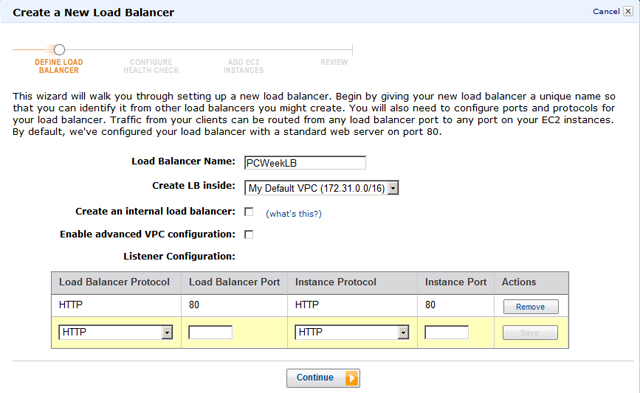Remove the HTTP 80 listener
This screenshot has width=640, height=393.
coord(531,307)
